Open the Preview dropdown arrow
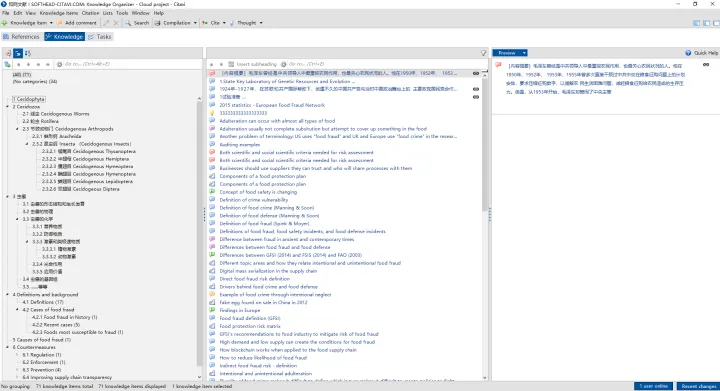This screenshot has width=720, height=391. pos(524,53)
